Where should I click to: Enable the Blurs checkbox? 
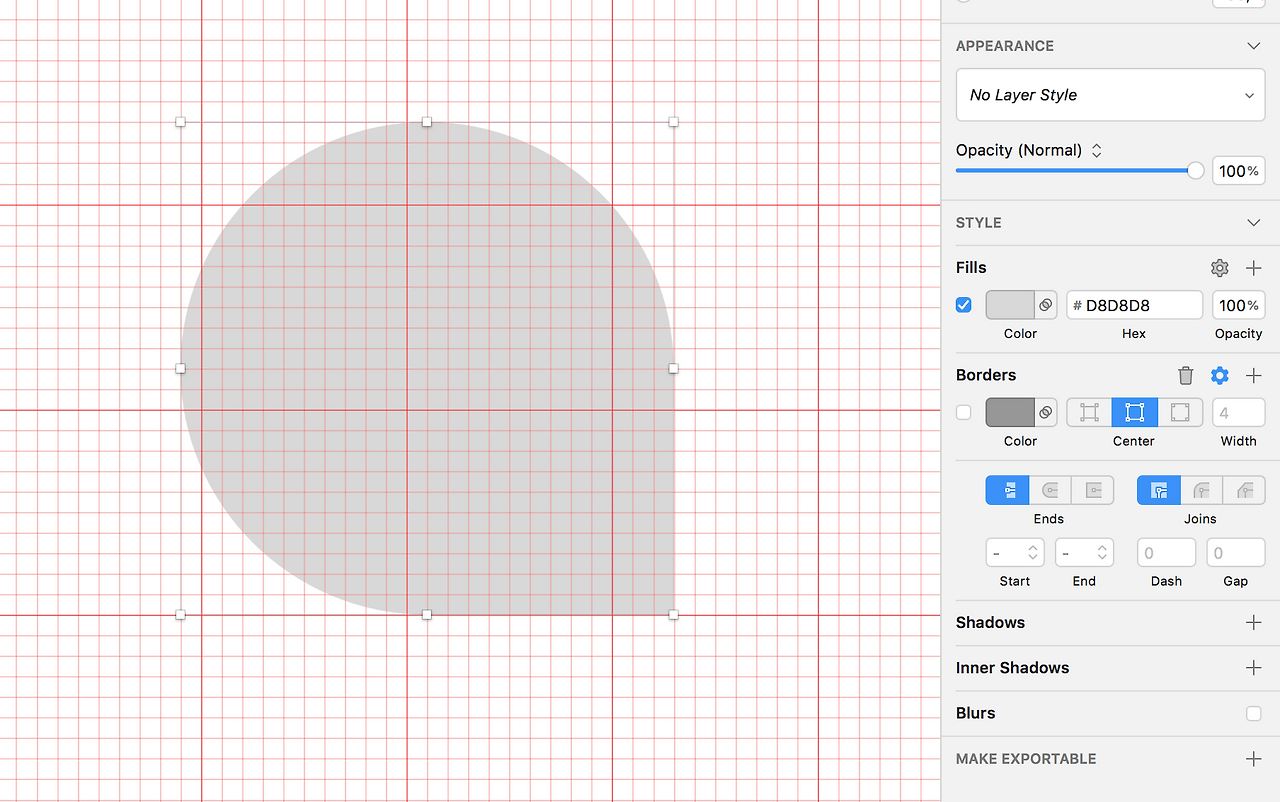click(1253, 713)
